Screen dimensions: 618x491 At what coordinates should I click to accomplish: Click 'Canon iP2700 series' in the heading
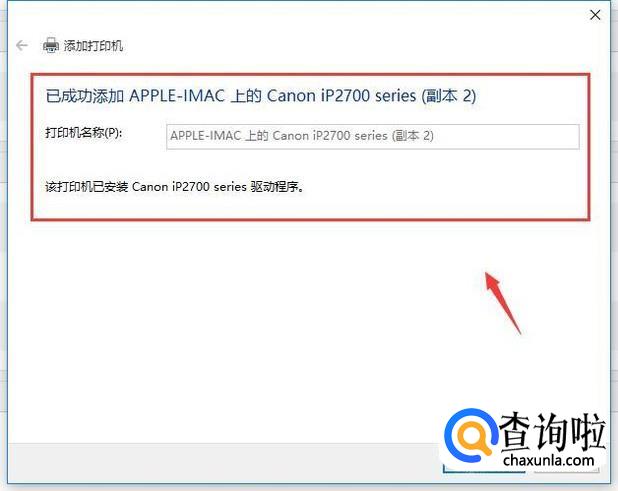(341, 96)
